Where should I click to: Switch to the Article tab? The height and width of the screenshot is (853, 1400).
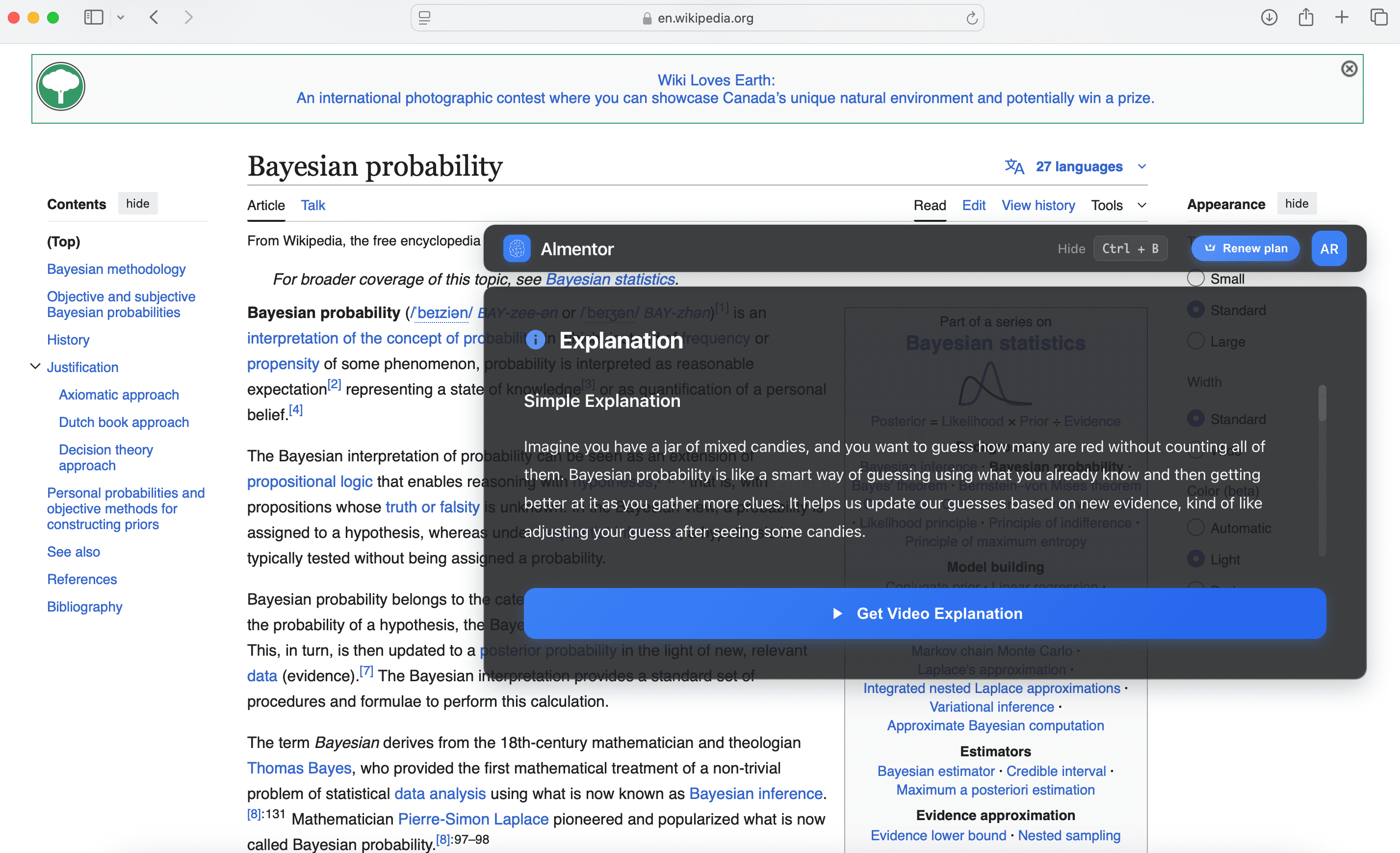click(266, 205)
